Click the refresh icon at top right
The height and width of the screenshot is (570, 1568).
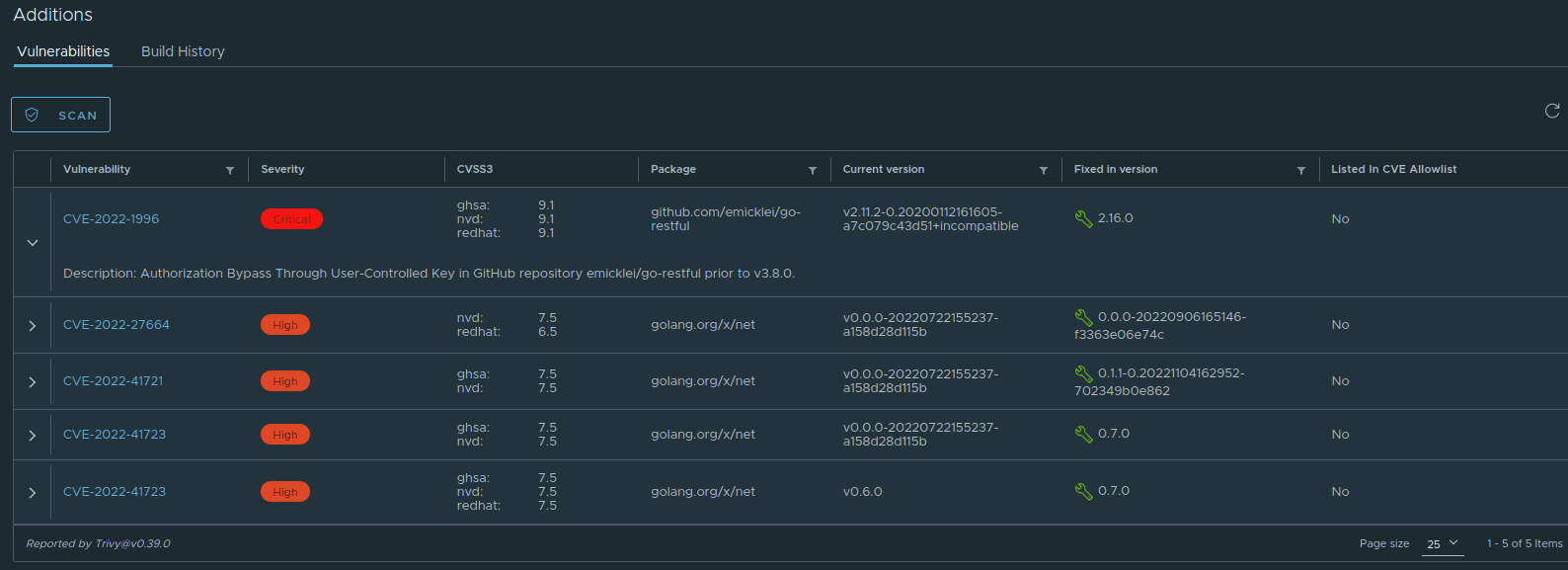[1551, 111]
